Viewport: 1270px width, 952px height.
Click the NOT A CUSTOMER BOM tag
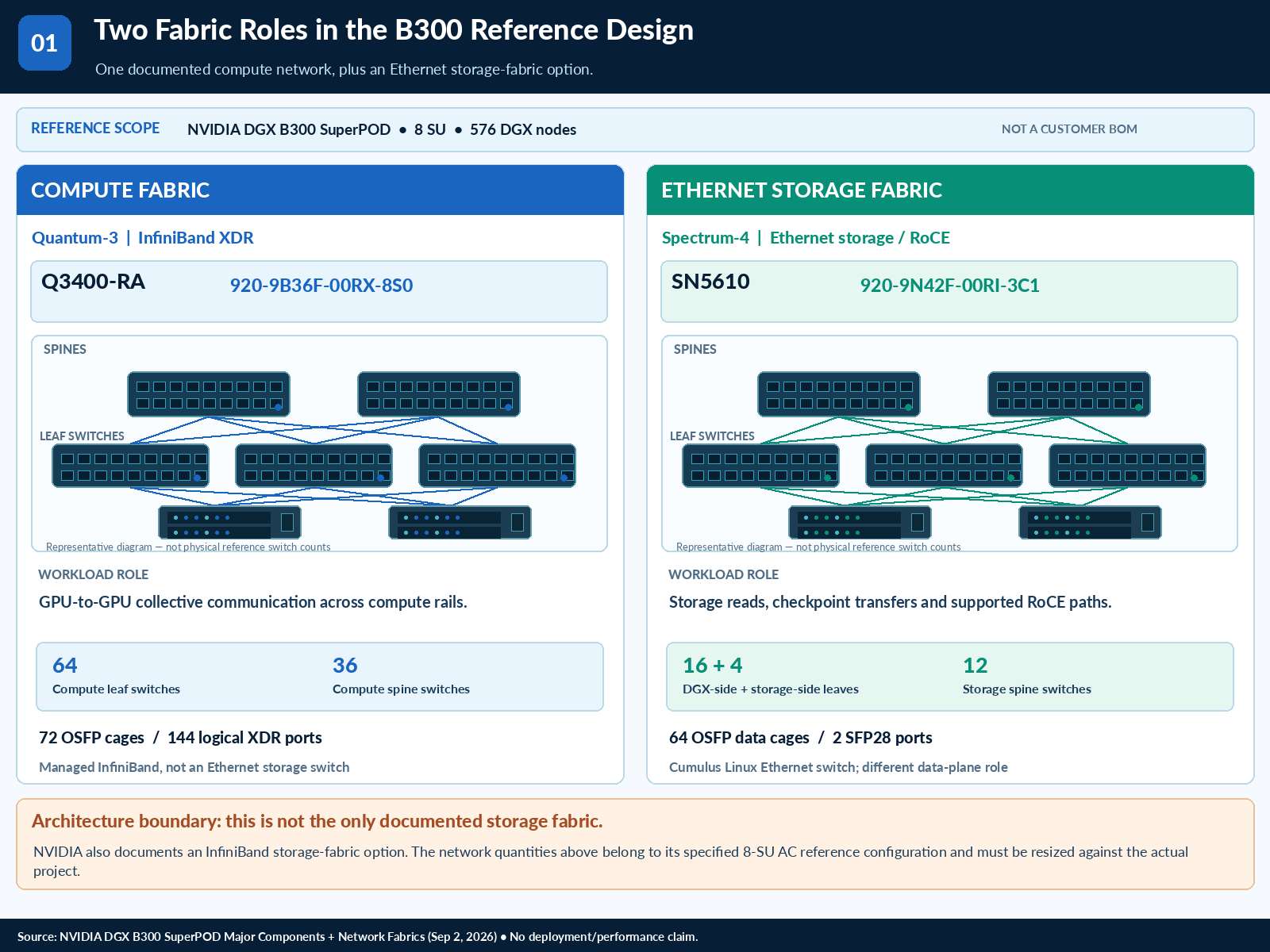click(1069, 129)
